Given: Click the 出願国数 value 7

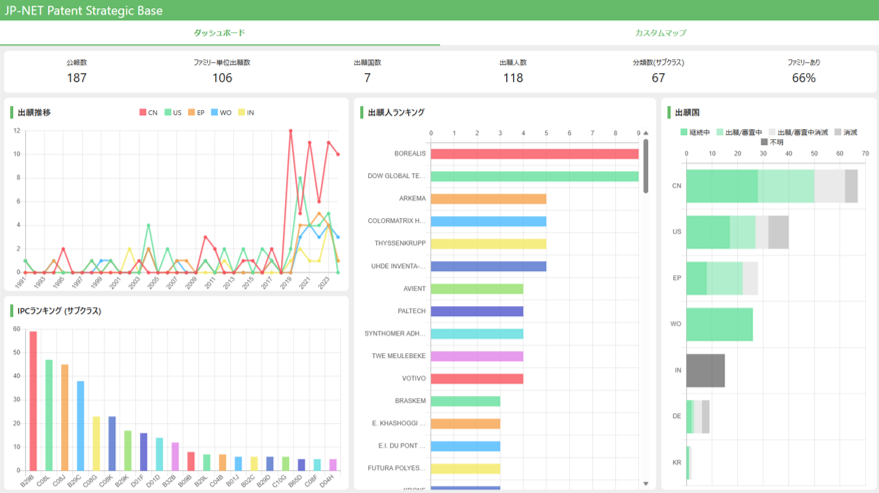Looking at the screenshot, I should (x=367, y=78).
